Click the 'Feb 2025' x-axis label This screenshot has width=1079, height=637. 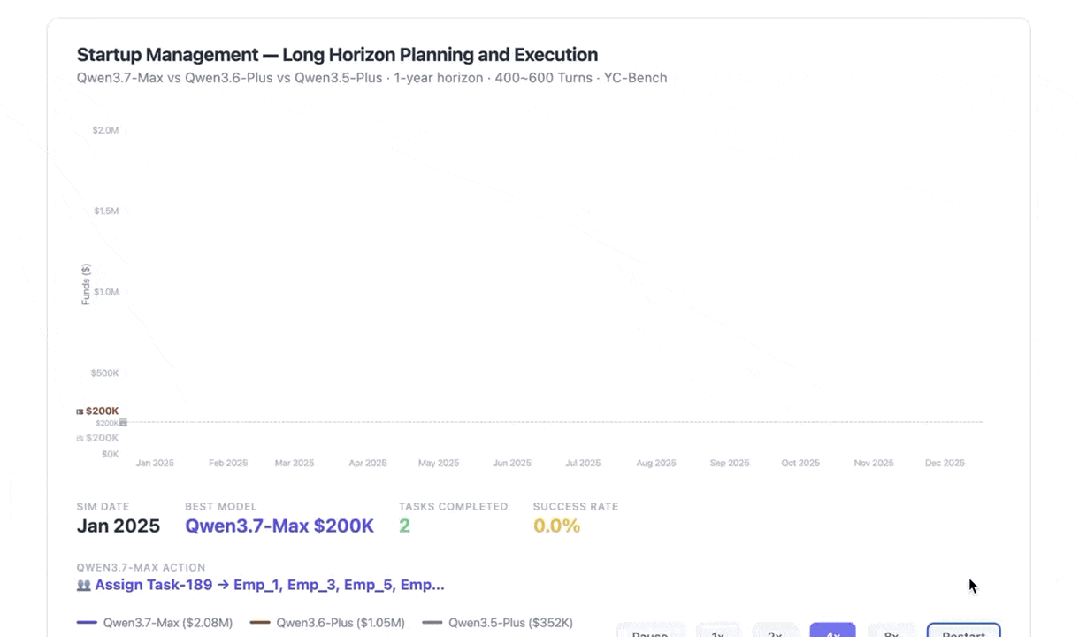tap(228, 463)
